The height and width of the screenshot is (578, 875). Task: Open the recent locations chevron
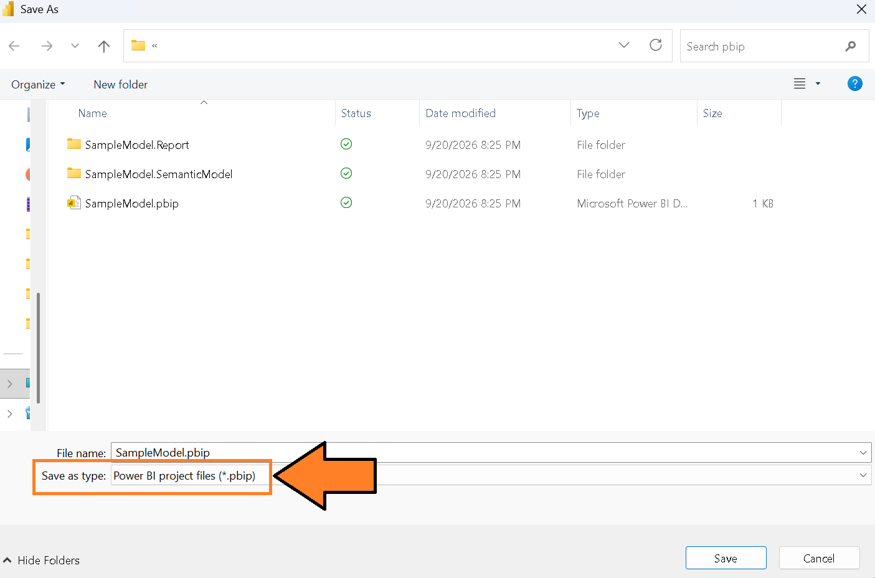click(75, 46)
